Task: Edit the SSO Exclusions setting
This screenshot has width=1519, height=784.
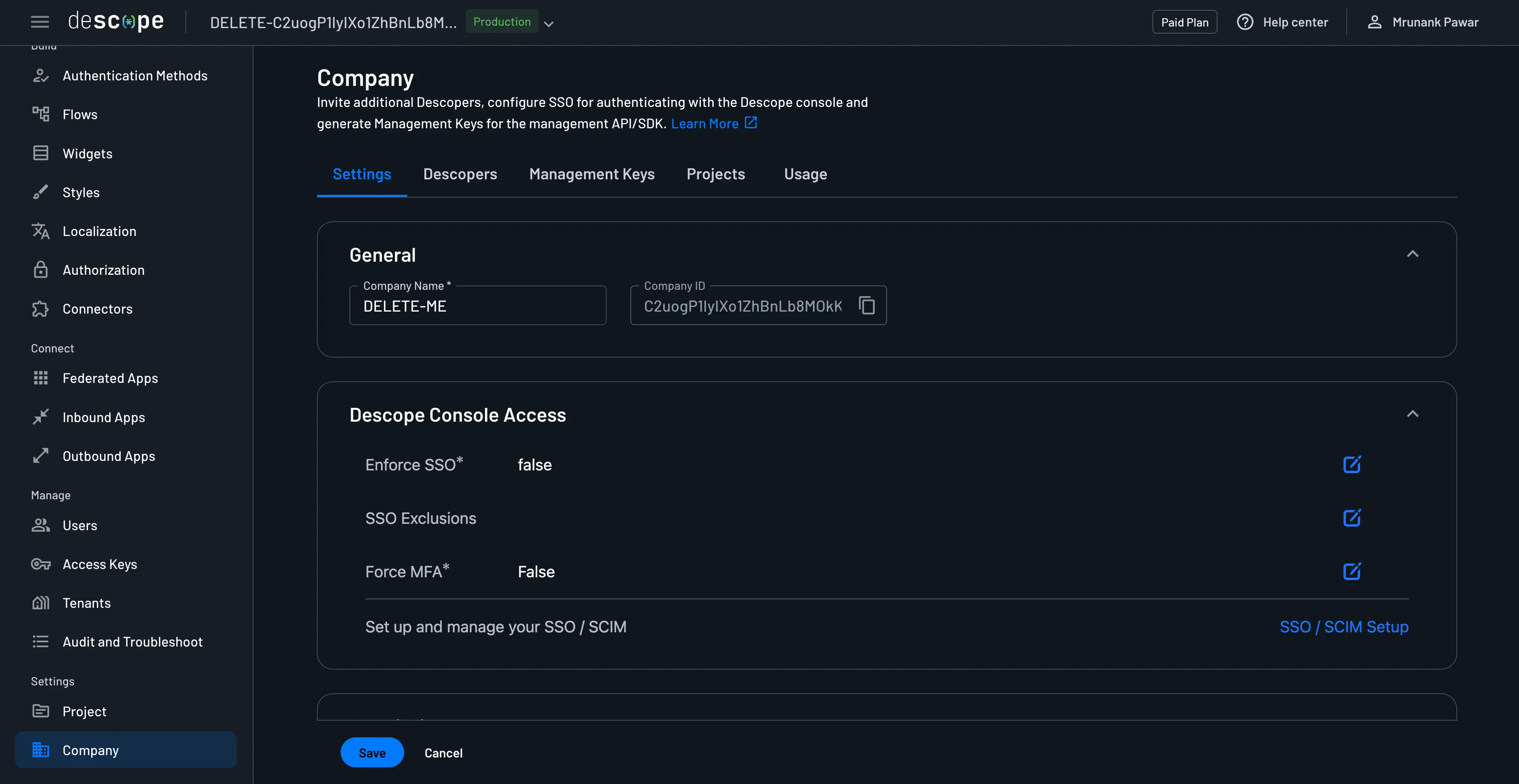Action: tap(1351, 518)
